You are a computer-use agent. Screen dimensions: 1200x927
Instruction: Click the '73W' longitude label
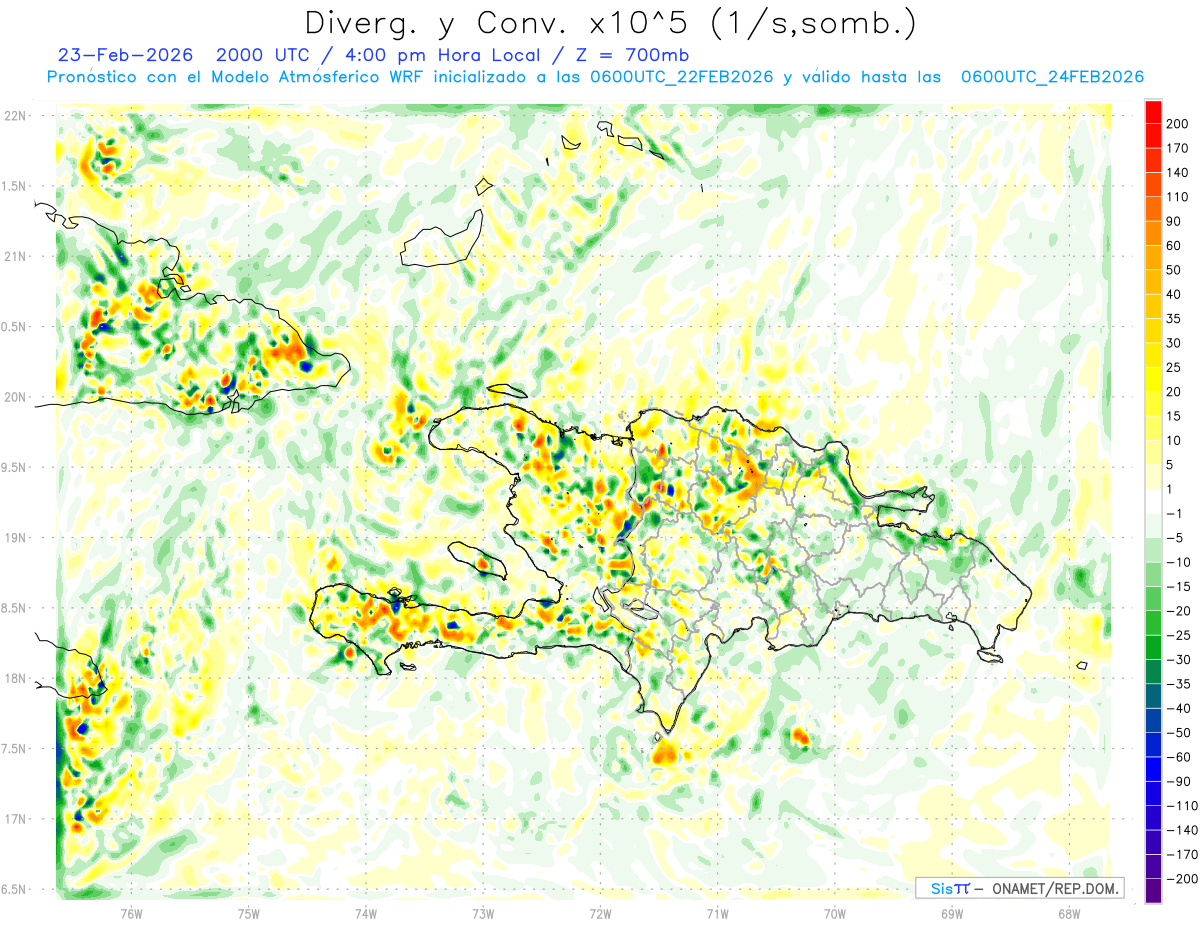point(483,913)
